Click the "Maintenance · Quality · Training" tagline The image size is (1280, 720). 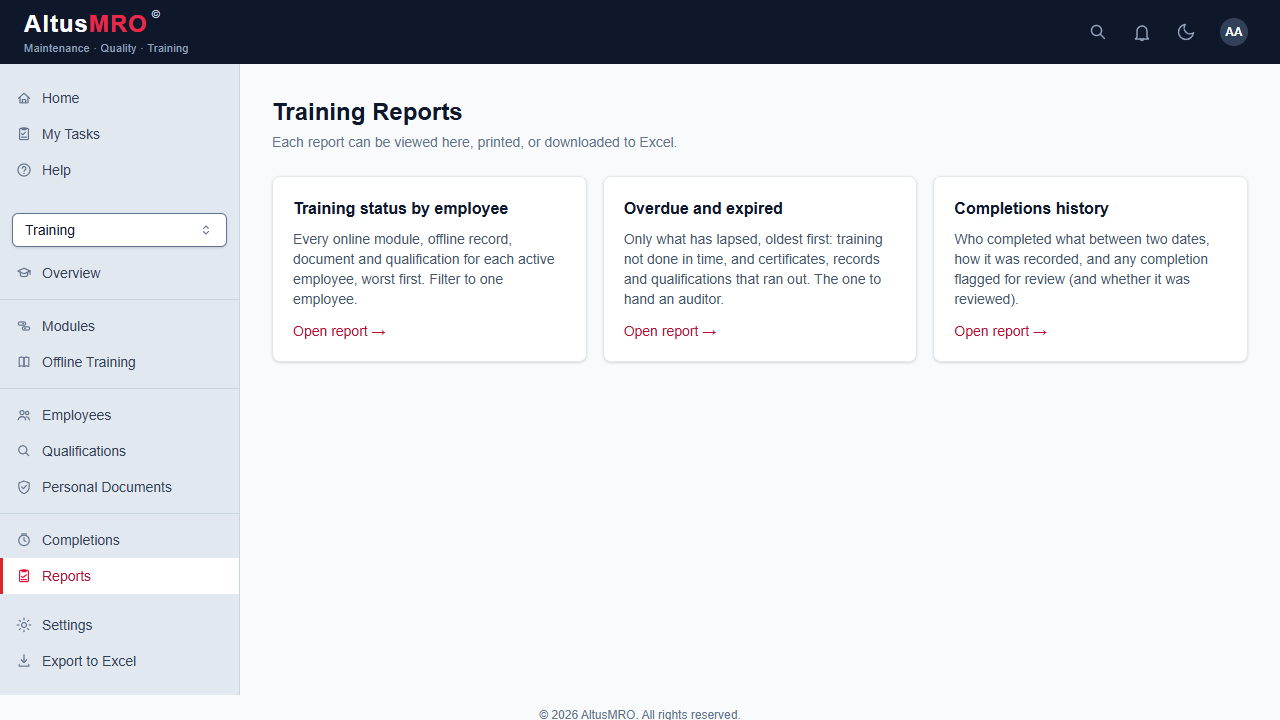[106, 48]
